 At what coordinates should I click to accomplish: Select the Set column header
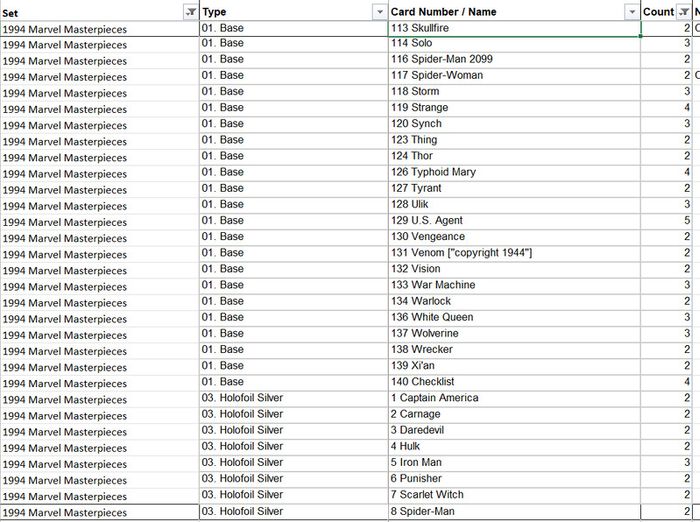point(100,12)
